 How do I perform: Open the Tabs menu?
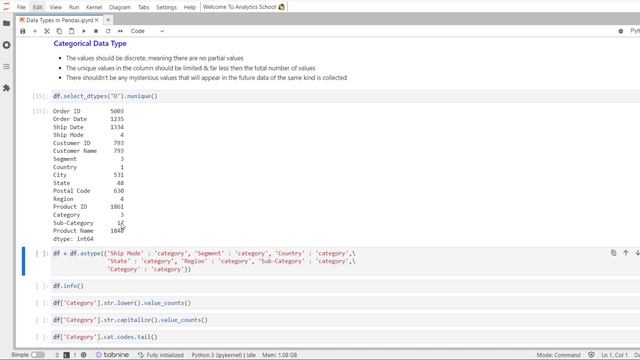pos(144,7)
